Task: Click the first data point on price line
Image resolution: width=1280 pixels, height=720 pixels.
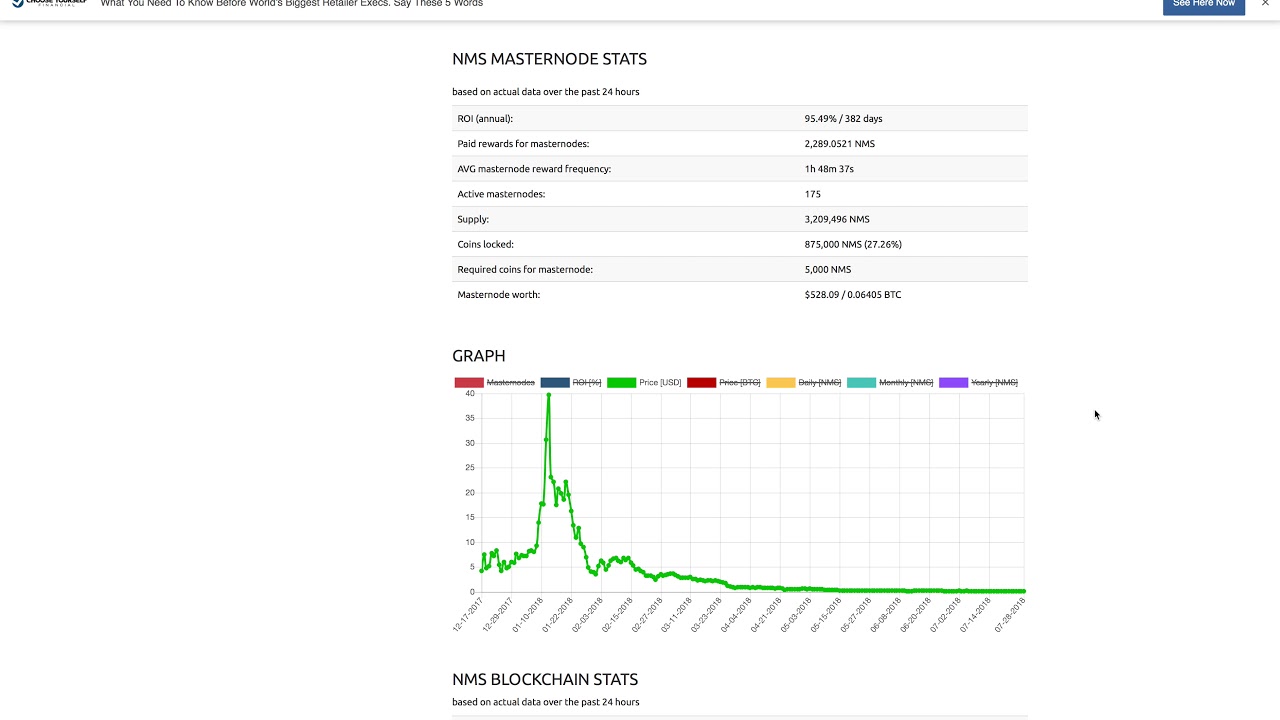Action: (x=482, y=571)
